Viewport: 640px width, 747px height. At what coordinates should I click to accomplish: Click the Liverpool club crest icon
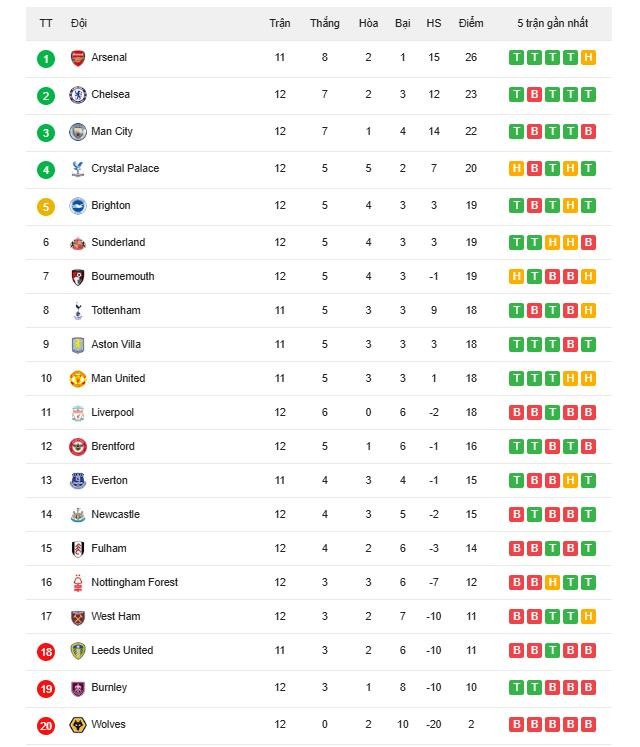(x=78, y=413)
